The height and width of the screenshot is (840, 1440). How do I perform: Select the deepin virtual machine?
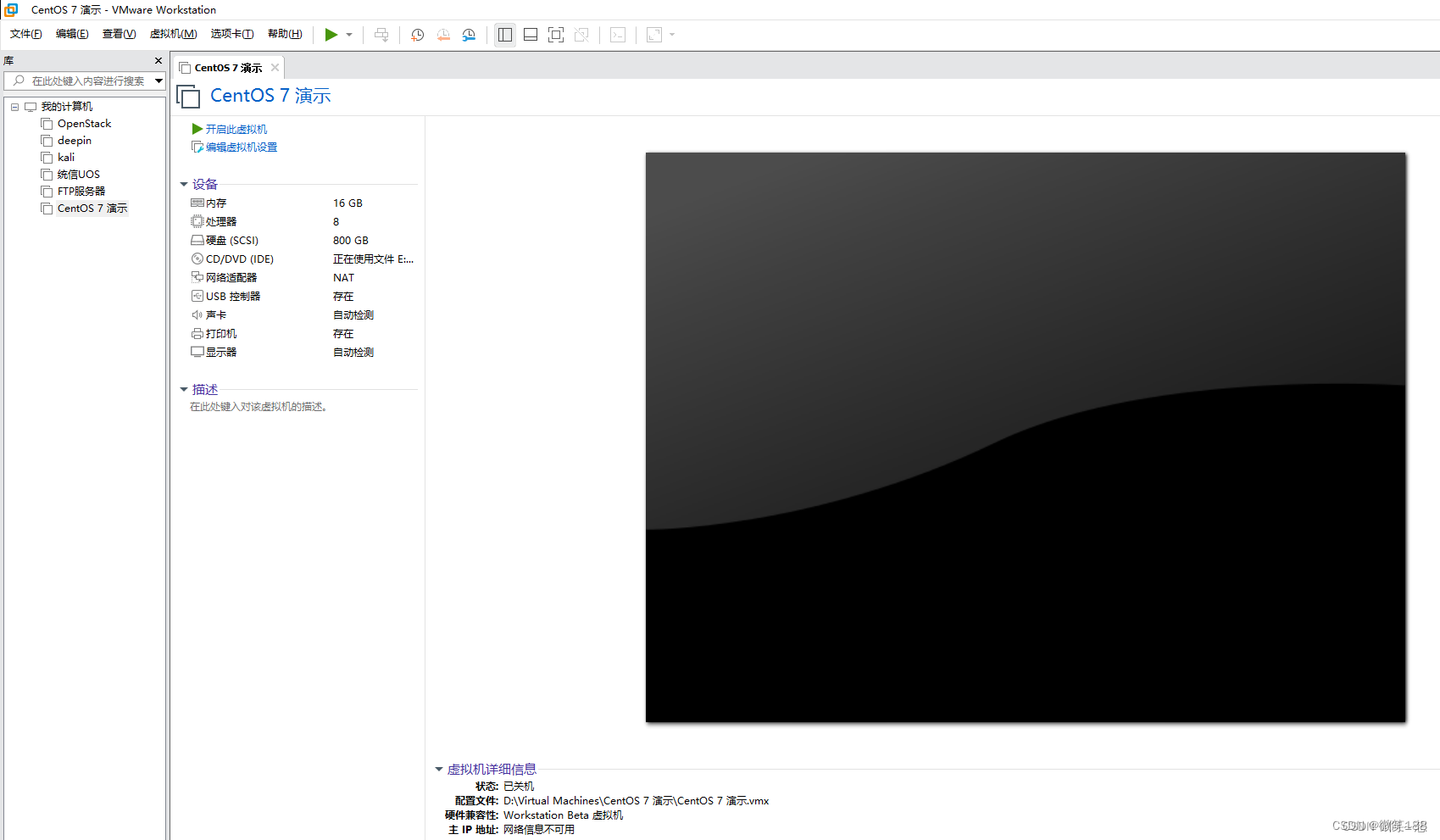pos(75,141)
